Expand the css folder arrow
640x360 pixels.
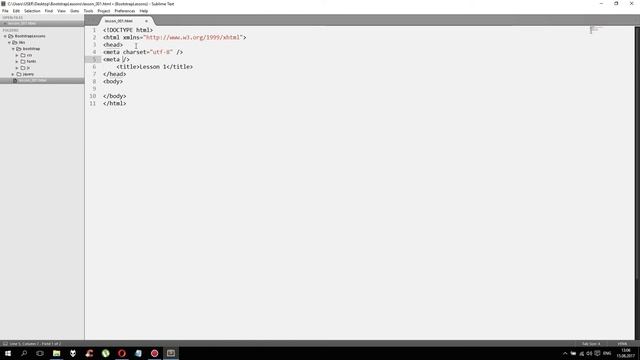(x=17, y=55)
